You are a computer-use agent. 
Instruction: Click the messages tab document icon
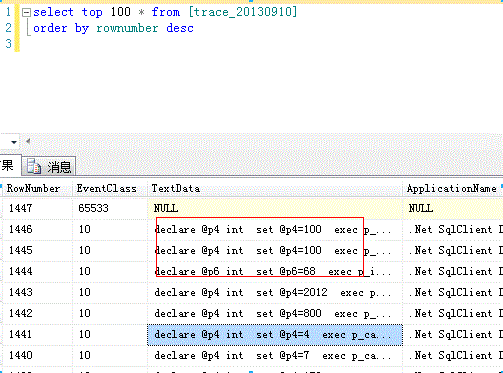click(x=34, y=166)
